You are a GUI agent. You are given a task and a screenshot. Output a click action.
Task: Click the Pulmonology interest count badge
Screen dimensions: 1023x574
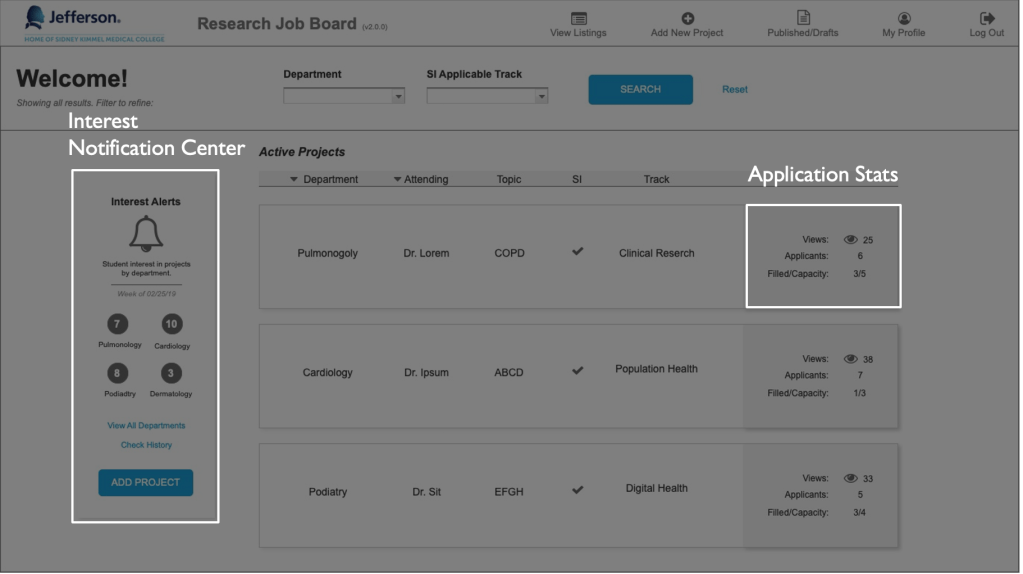119,324
